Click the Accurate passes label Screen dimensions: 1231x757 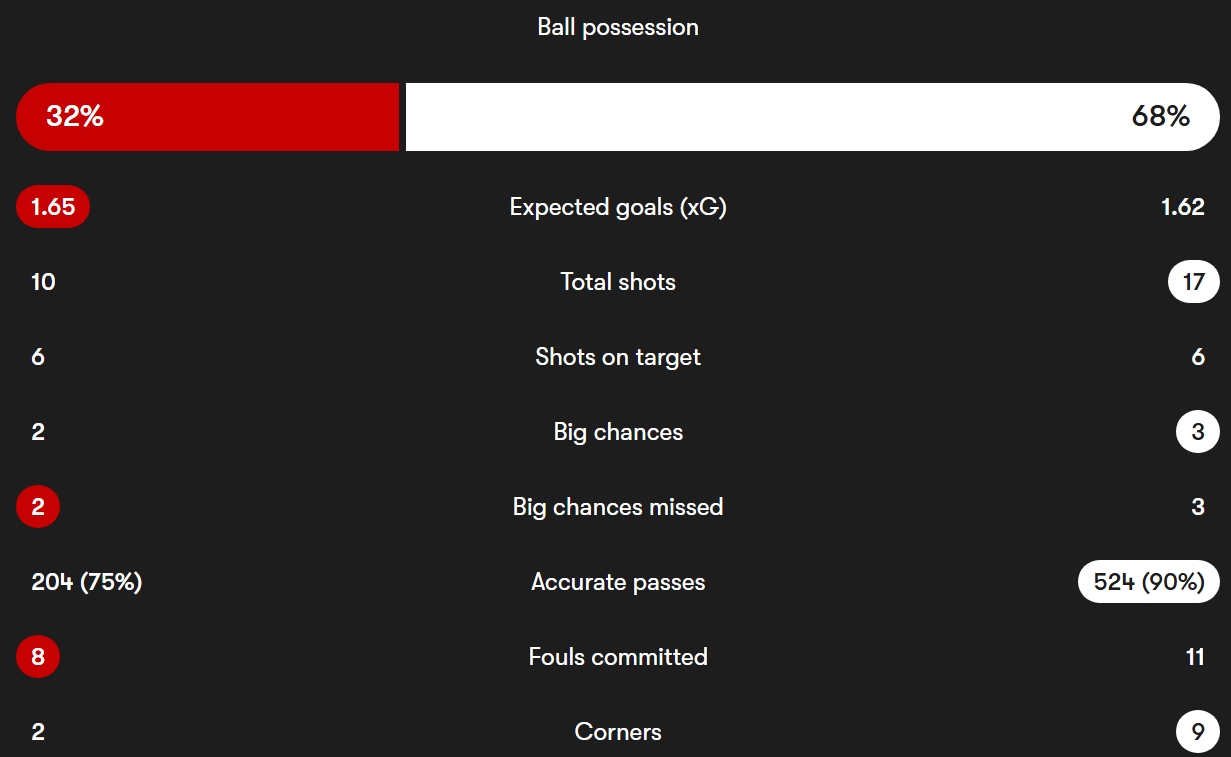click(618, 582)
